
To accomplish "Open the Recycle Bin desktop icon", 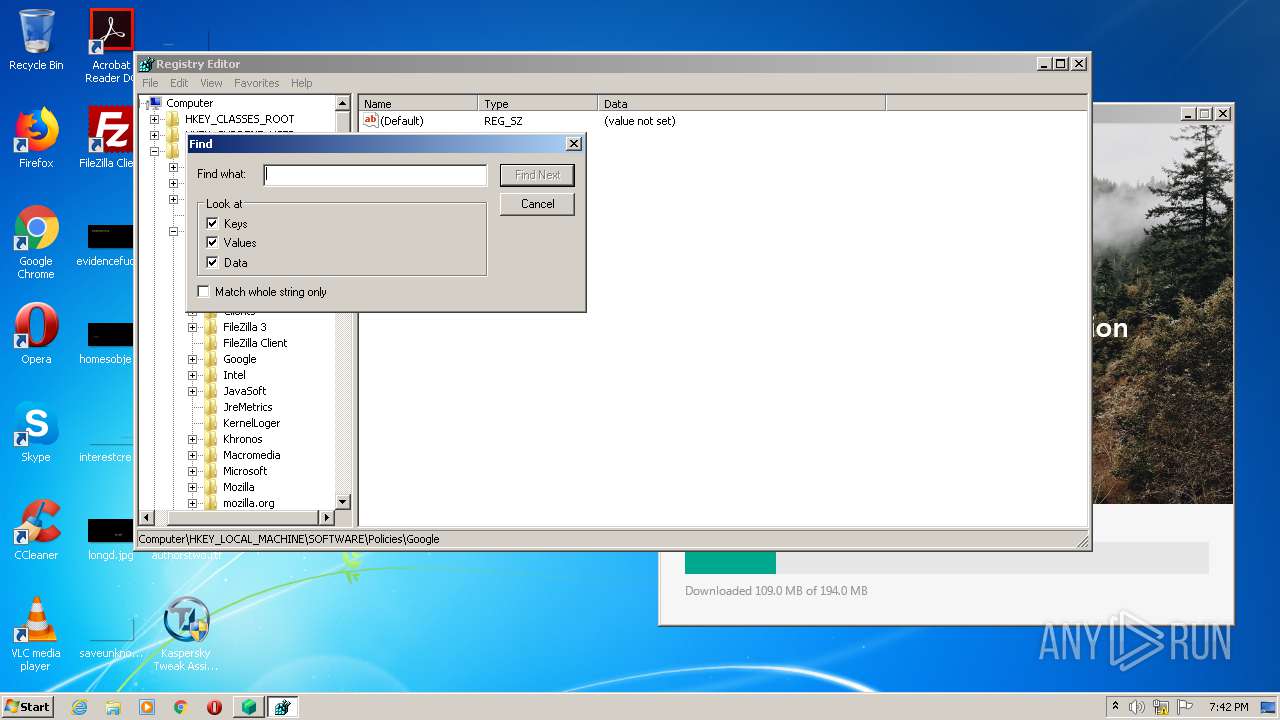I will 36,40.
